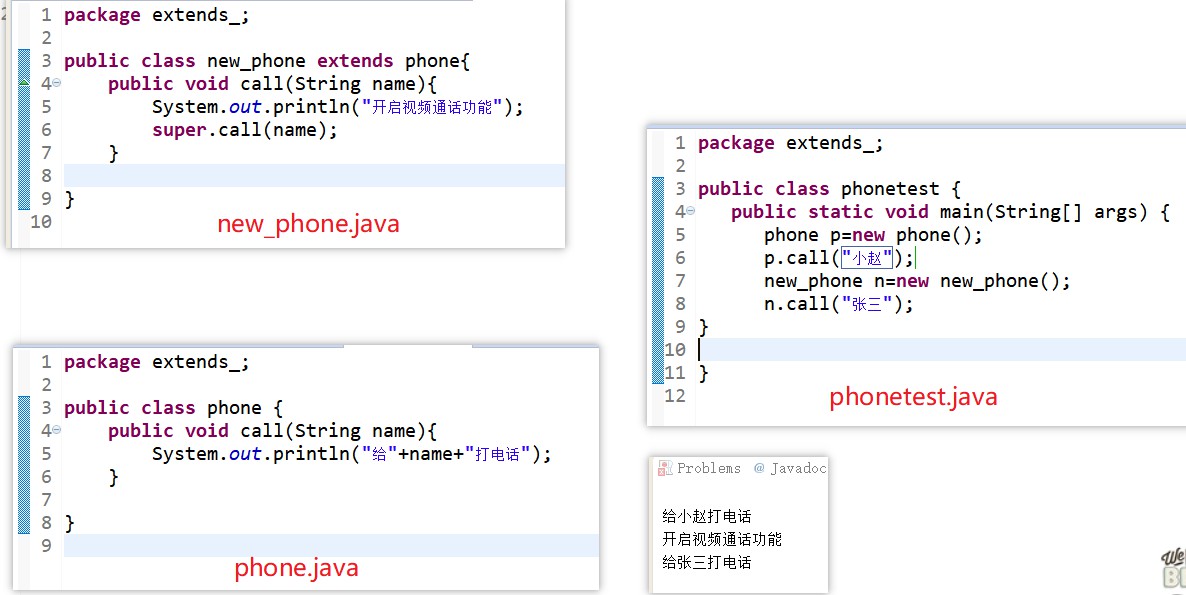Click 'public static void main(String[] args) {' line
The width and height of the screenshot is (1186, 595).
pos(950,212)
